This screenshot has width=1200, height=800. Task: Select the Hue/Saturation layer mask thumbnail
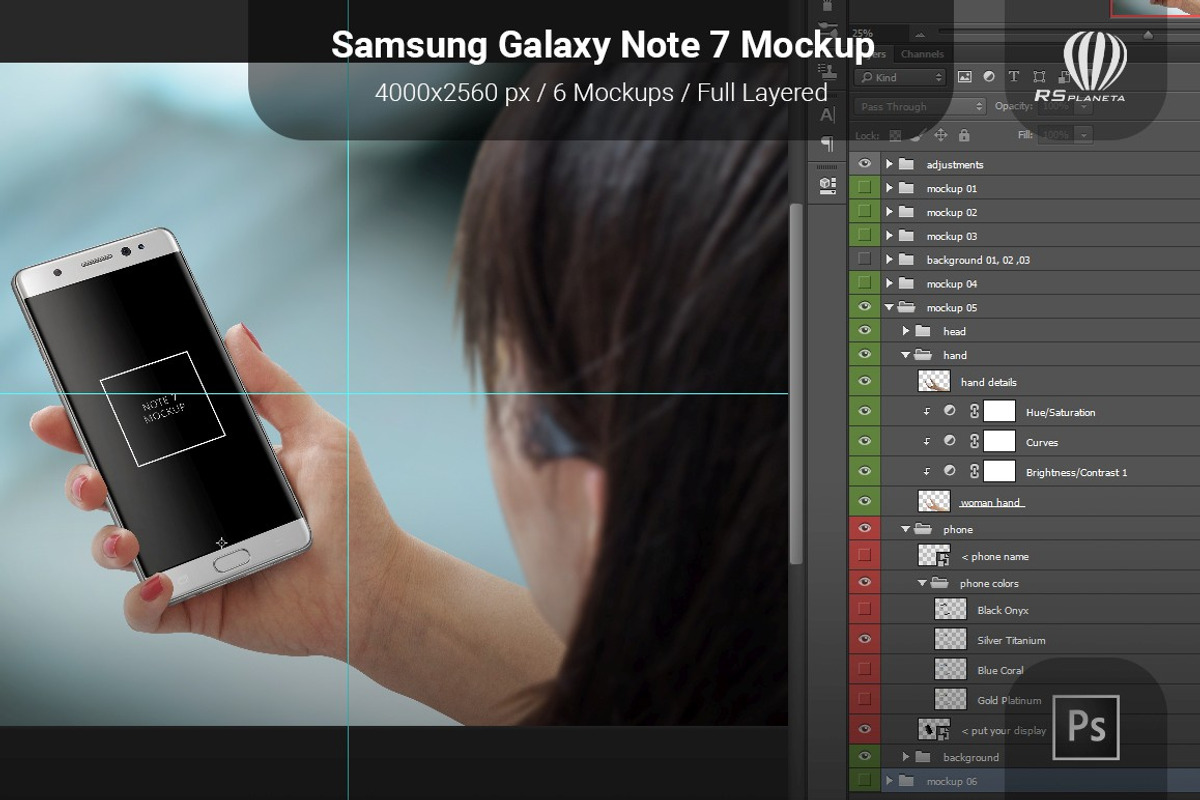coord(999,411)
